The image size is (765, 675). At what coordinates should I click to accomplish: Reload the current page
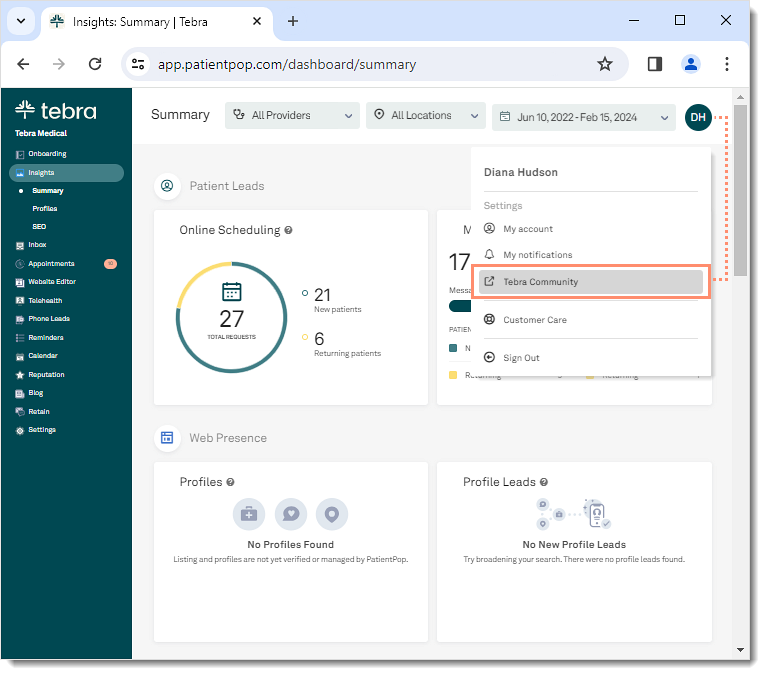95,64
